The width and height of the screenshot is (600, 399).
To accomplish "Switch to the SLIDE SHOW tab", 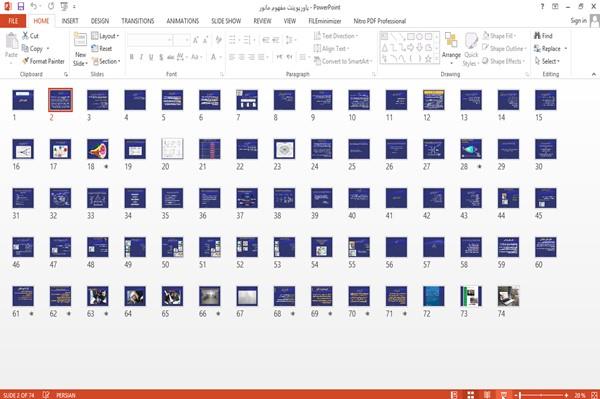I will tap(226, 21).
